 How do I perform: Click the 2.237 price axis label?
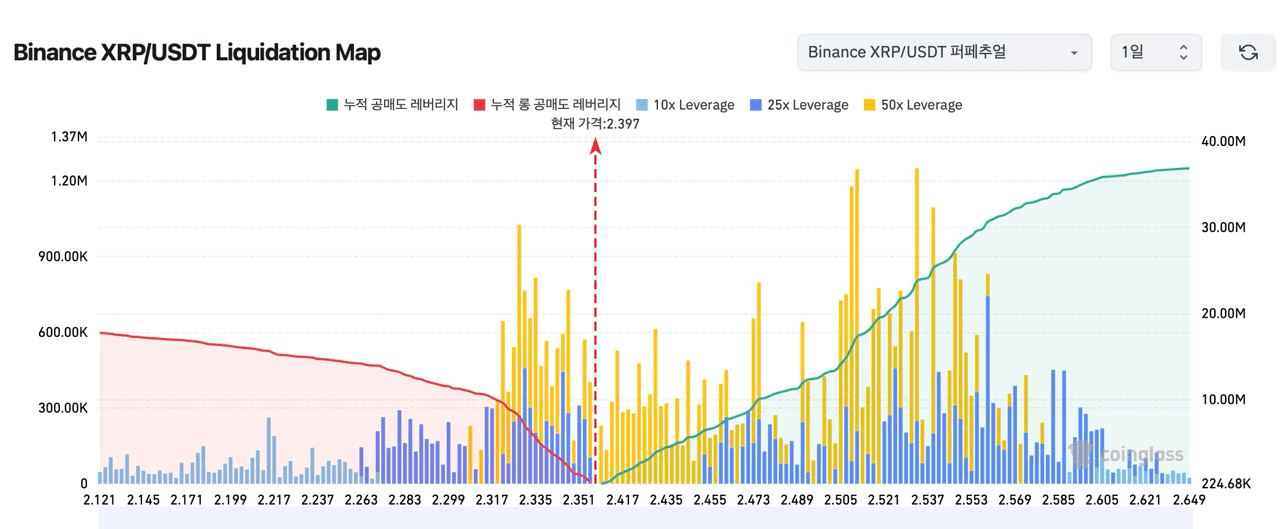(x=317, y=500)
